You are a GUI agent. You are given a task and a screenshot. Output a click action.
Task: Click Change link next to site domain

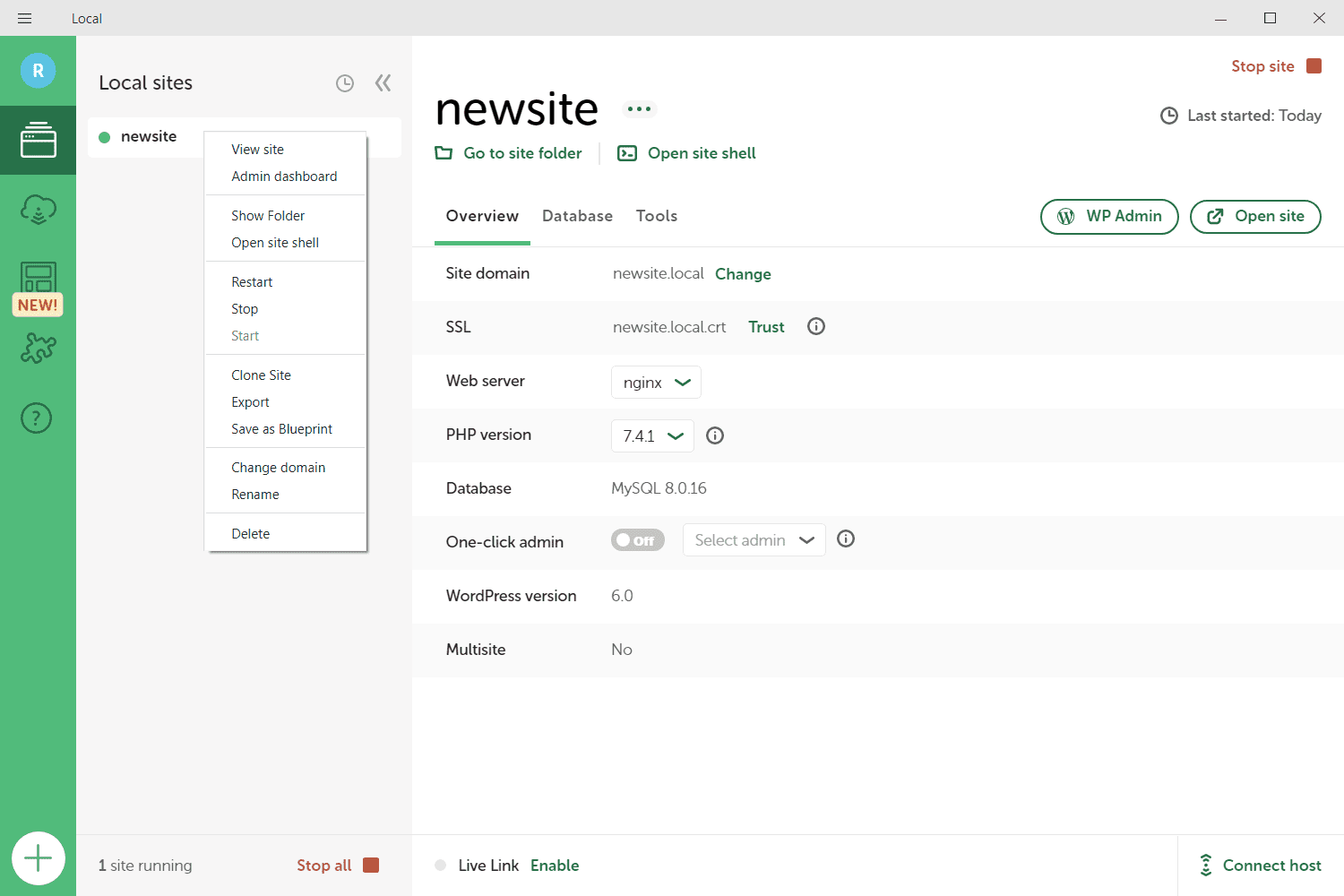click(x=743, y=274)
